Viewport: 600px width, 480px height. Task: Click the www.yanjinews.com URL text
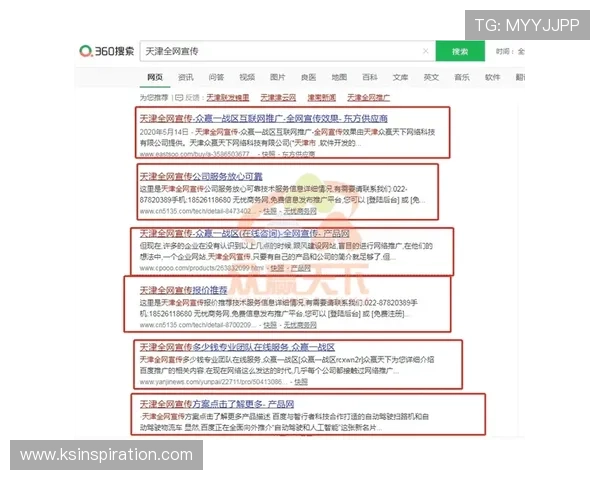click(213, 382)
